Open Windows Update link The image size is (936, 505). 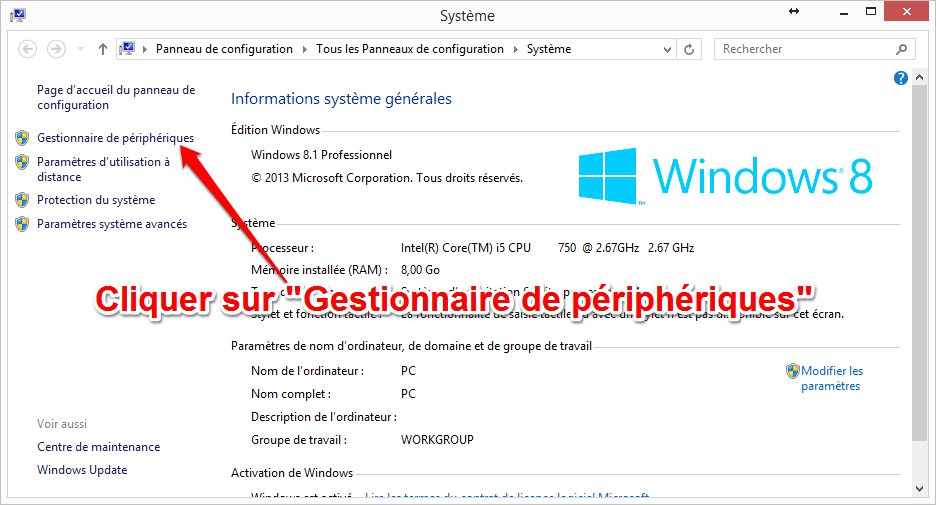pos(82,470)
